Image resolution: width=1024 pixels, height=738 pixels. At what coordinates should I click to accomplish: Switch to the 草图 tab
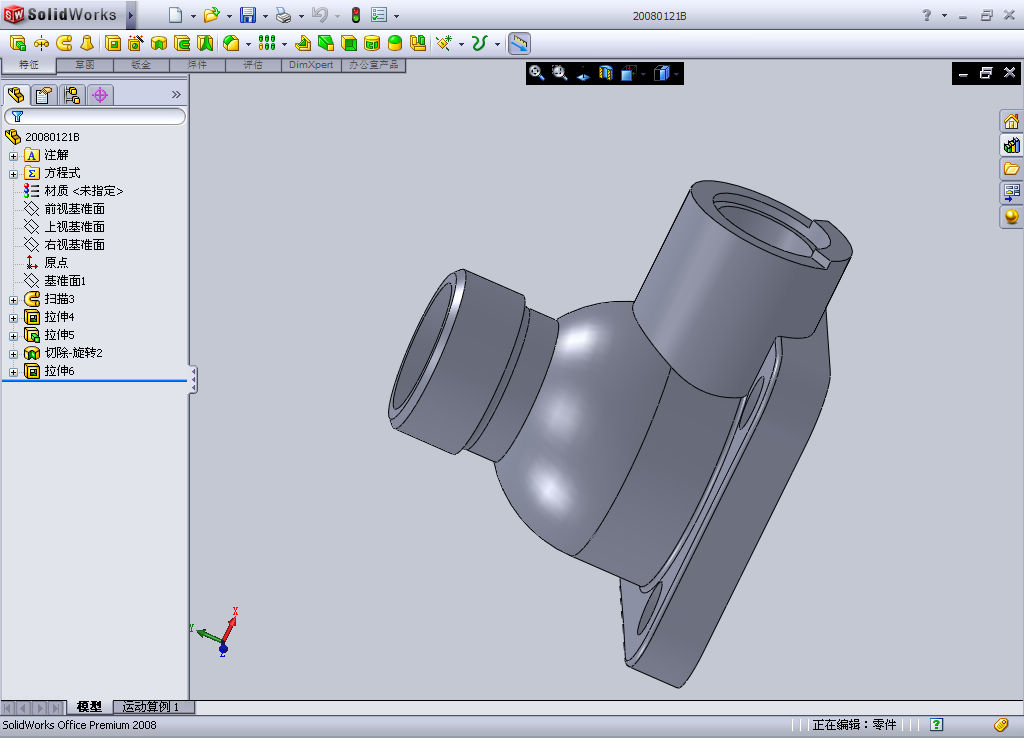(x=85, y=65)
